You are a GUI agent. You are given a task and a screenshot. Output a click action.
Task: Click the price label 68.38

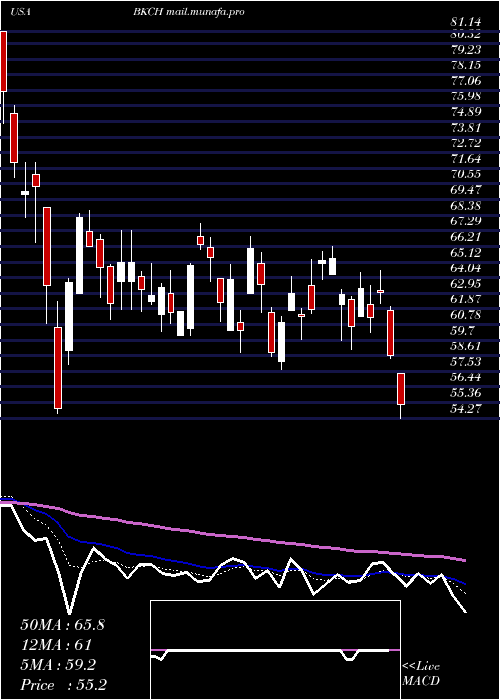pos(467,206)
